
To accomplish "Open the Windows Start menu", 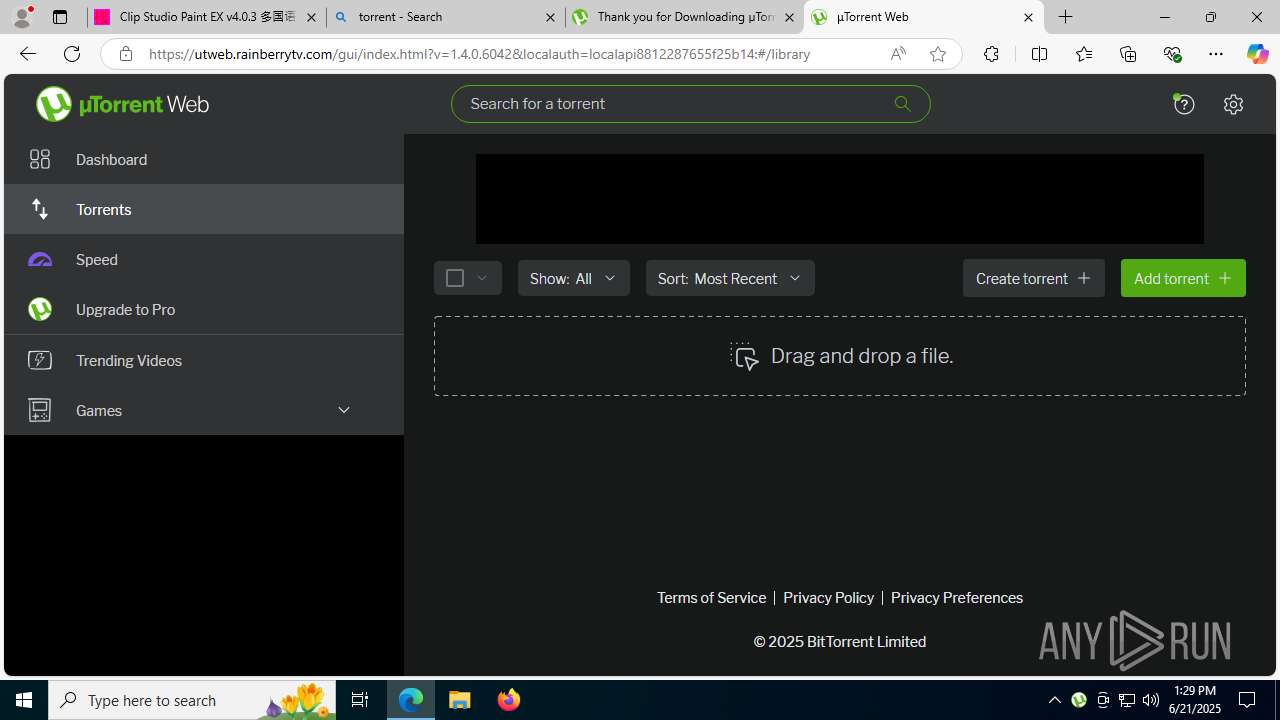I will pos(24,700).
